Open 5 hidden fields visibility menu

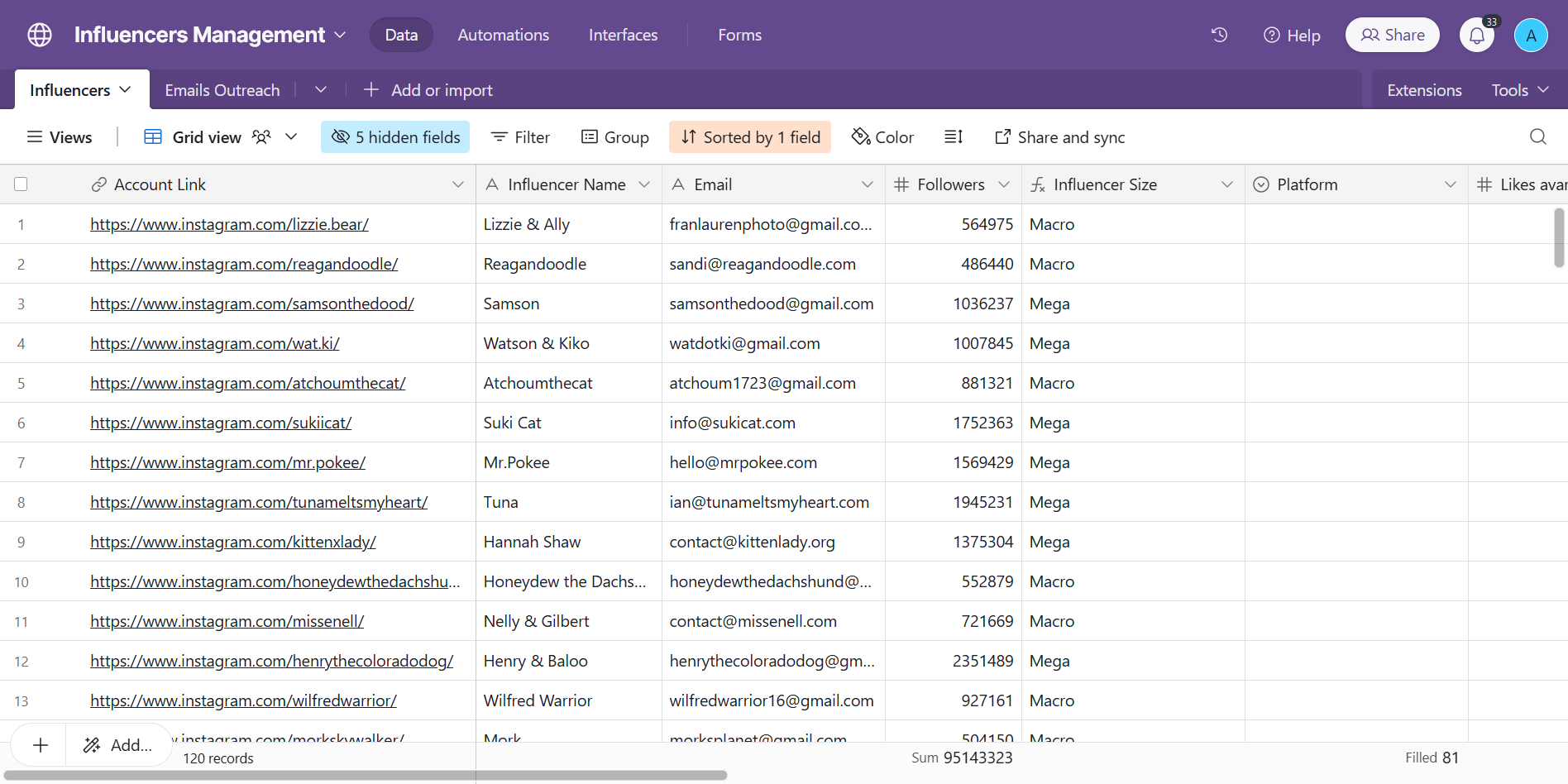395,136
